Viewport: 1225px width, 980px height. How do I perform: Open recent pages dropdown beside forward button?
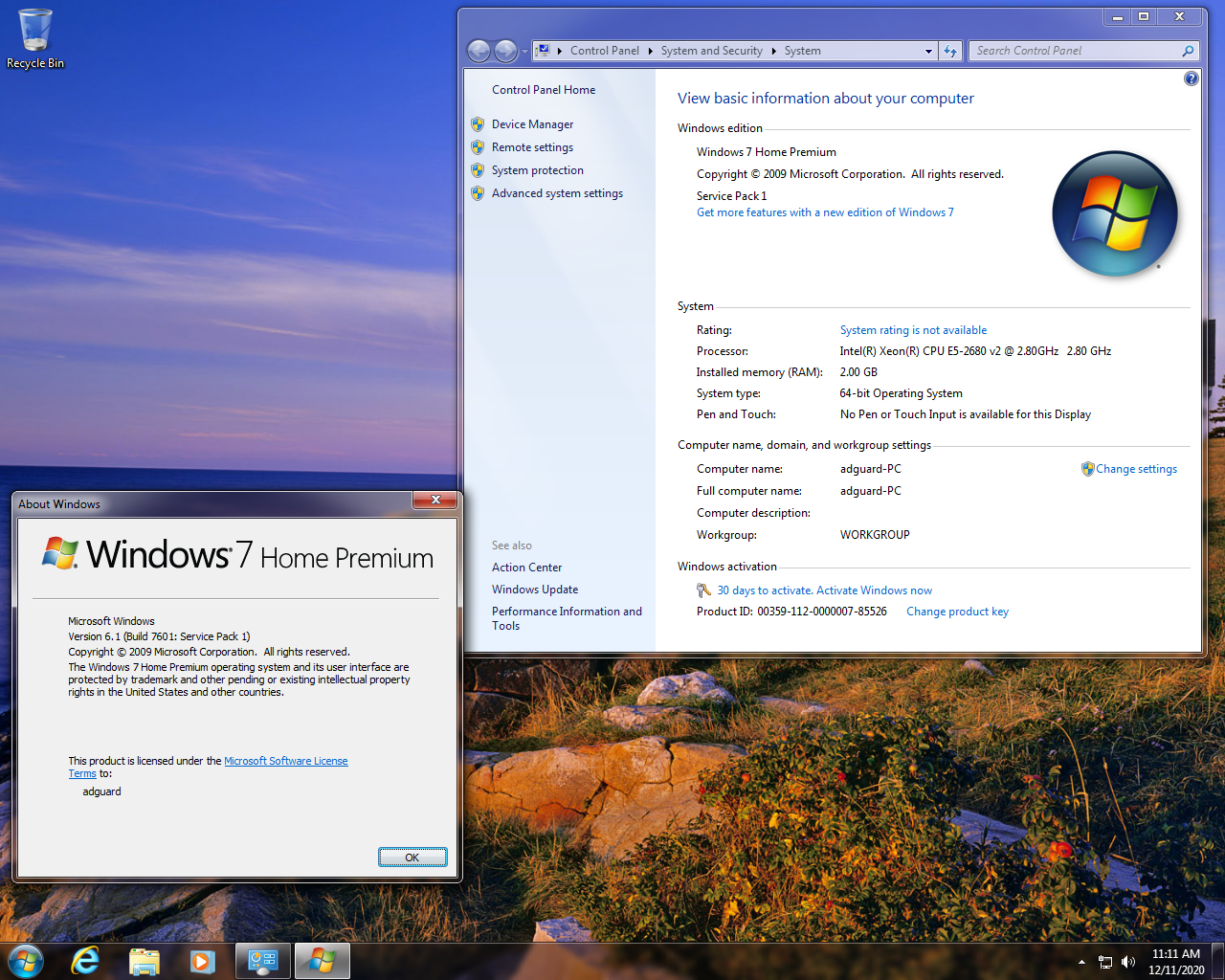(524, 52)
